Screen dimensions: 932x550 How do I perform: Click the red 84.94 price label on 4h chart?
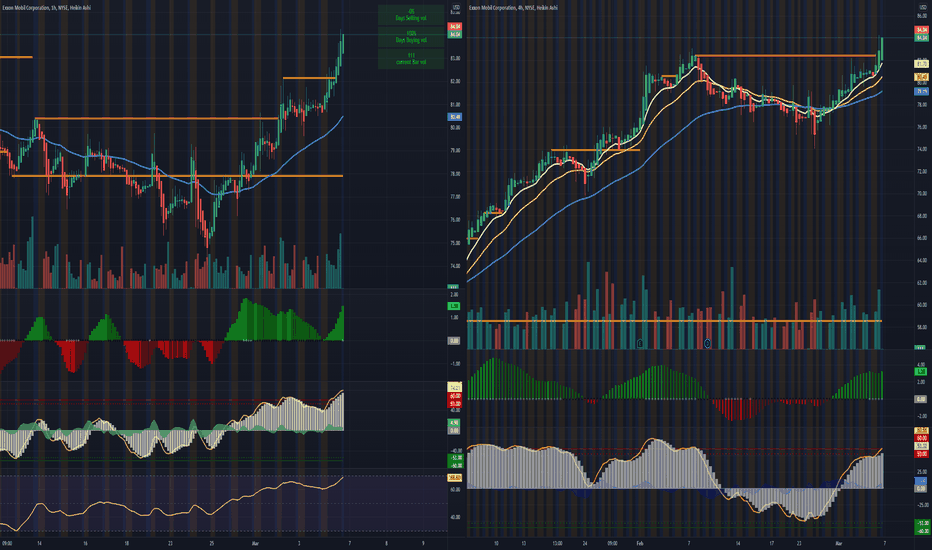(921, 30)
